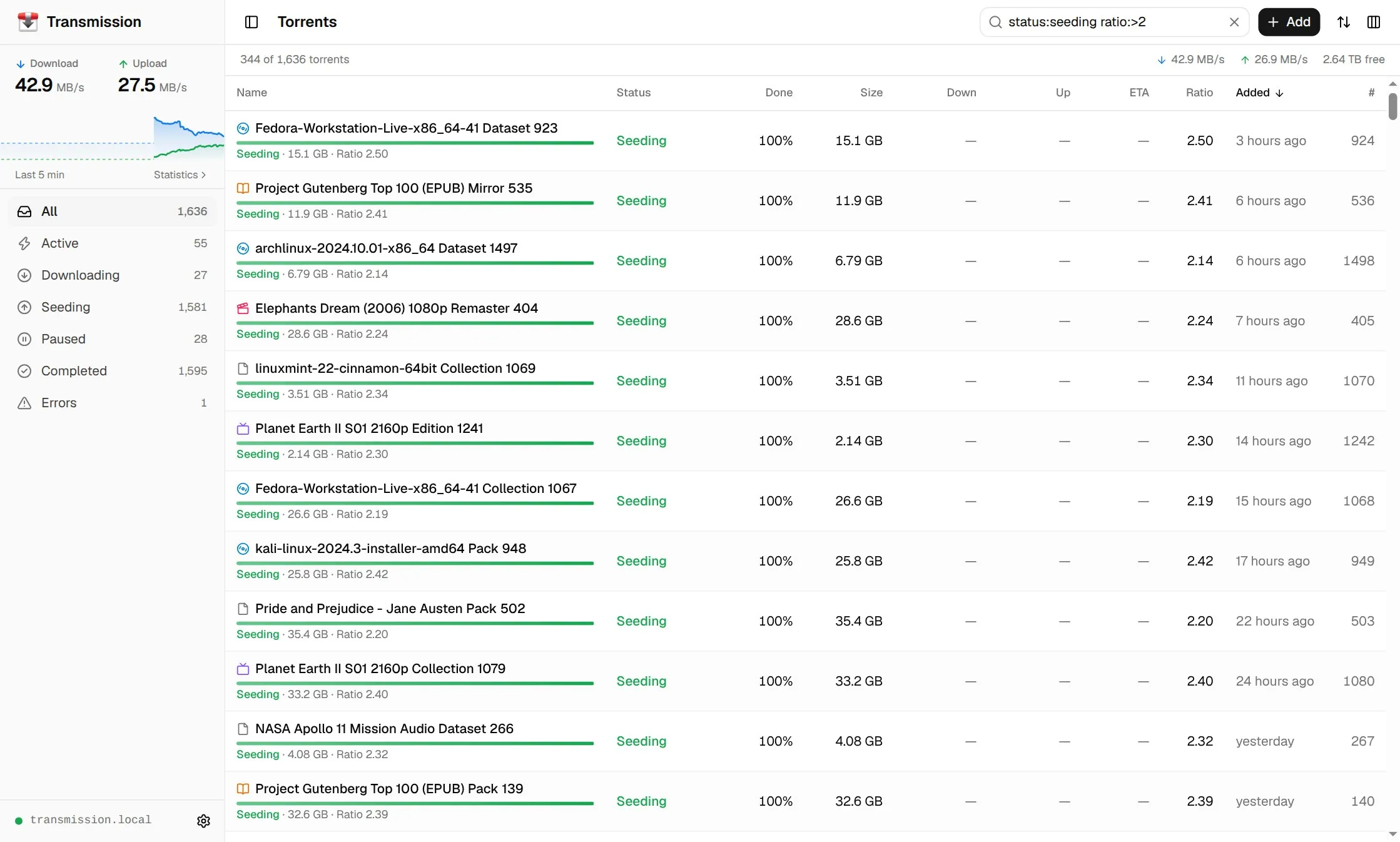Click the Add torrent button
The image size is (1400, 842).
[1289, 22]
